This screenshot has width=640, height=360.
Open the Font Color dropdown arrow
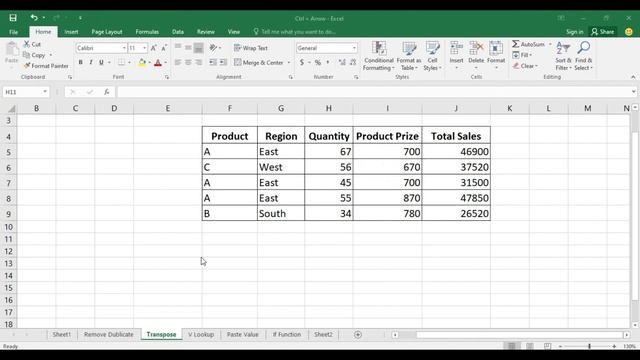coord(166,63)
